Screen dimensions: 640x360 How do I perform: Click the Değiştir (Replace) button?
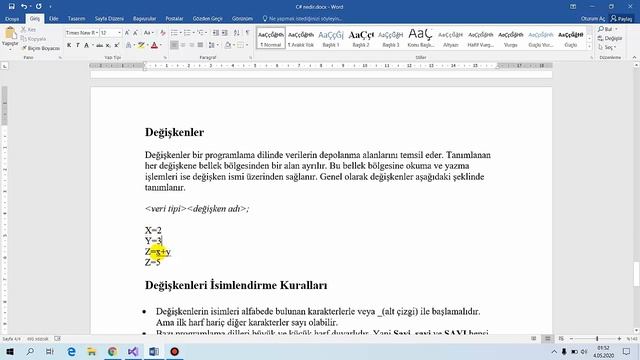(x=610, y=38)
